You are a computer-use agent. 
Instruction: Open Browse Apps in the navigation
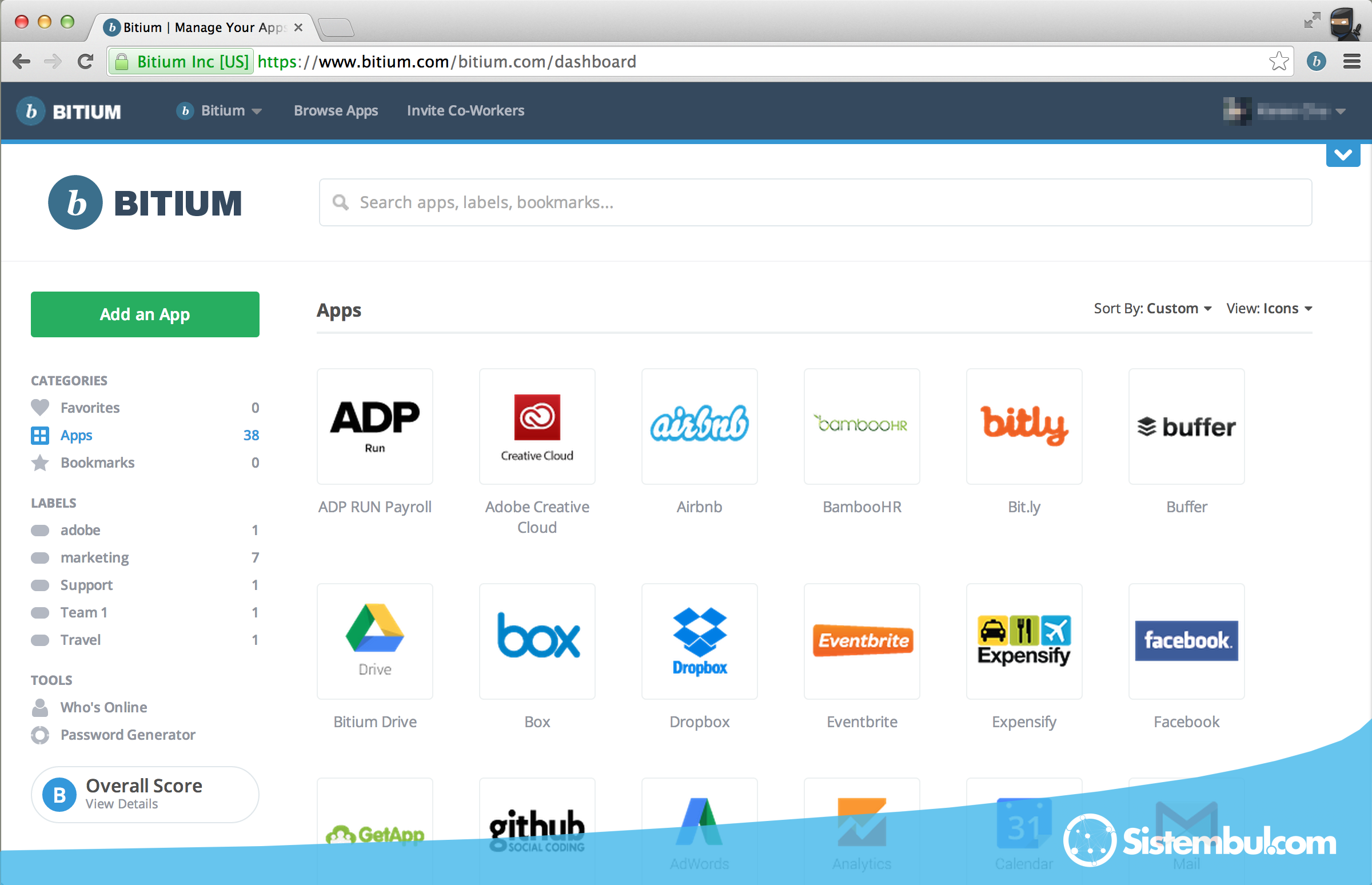[336, 110]
